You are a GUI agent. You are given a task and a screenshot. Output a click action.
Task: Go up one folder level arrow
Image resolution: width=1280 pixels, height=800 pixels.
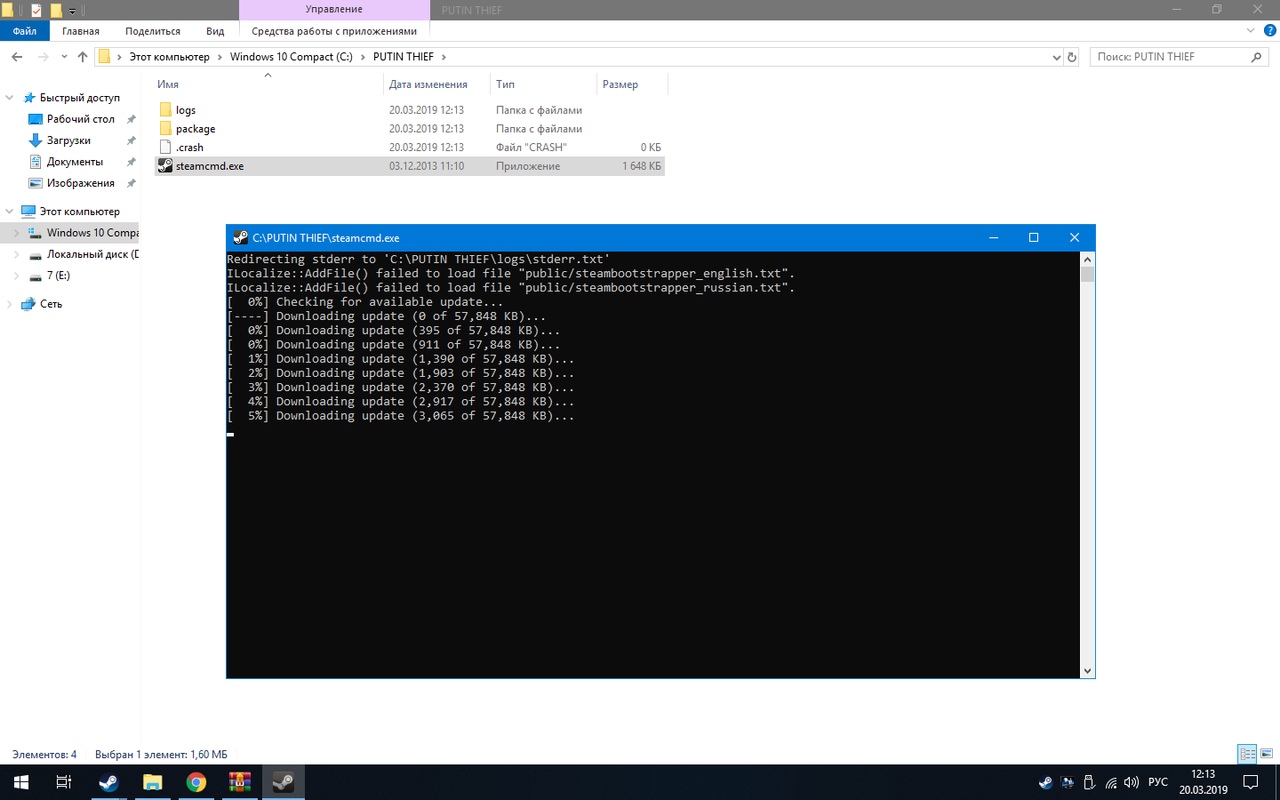pyautogui.click(x=83, y=57)
